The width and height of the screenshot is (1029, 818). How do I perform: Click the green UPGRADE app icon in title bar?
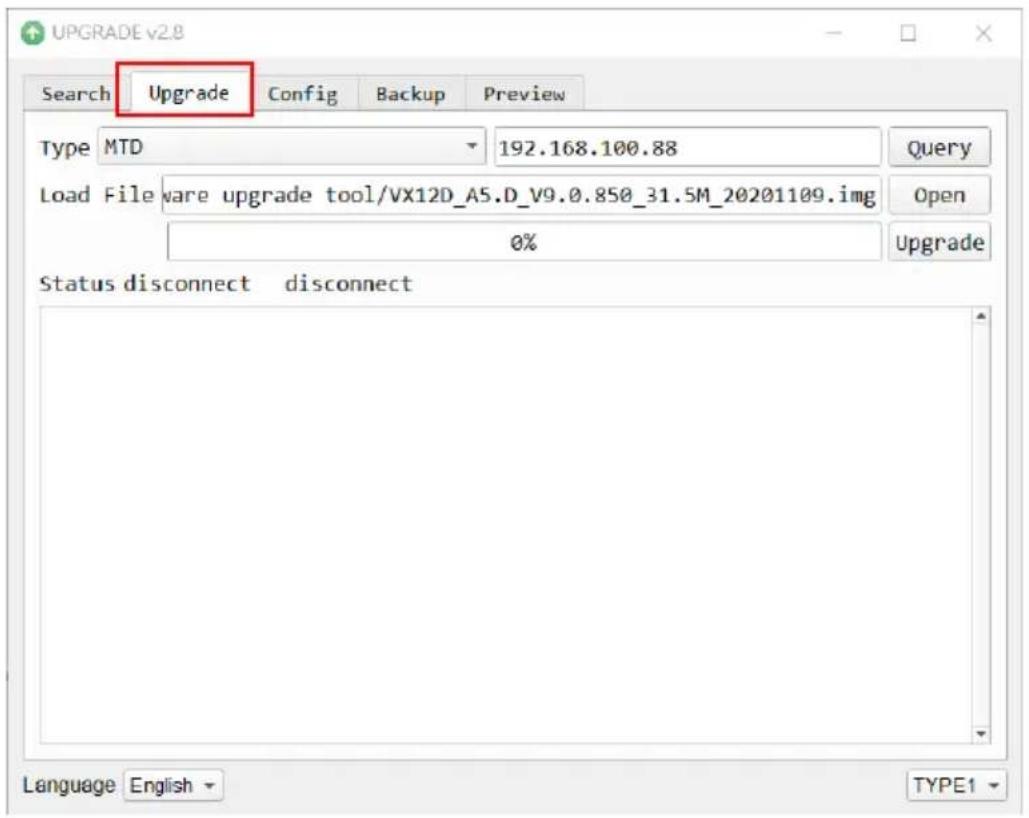point(32,33)
